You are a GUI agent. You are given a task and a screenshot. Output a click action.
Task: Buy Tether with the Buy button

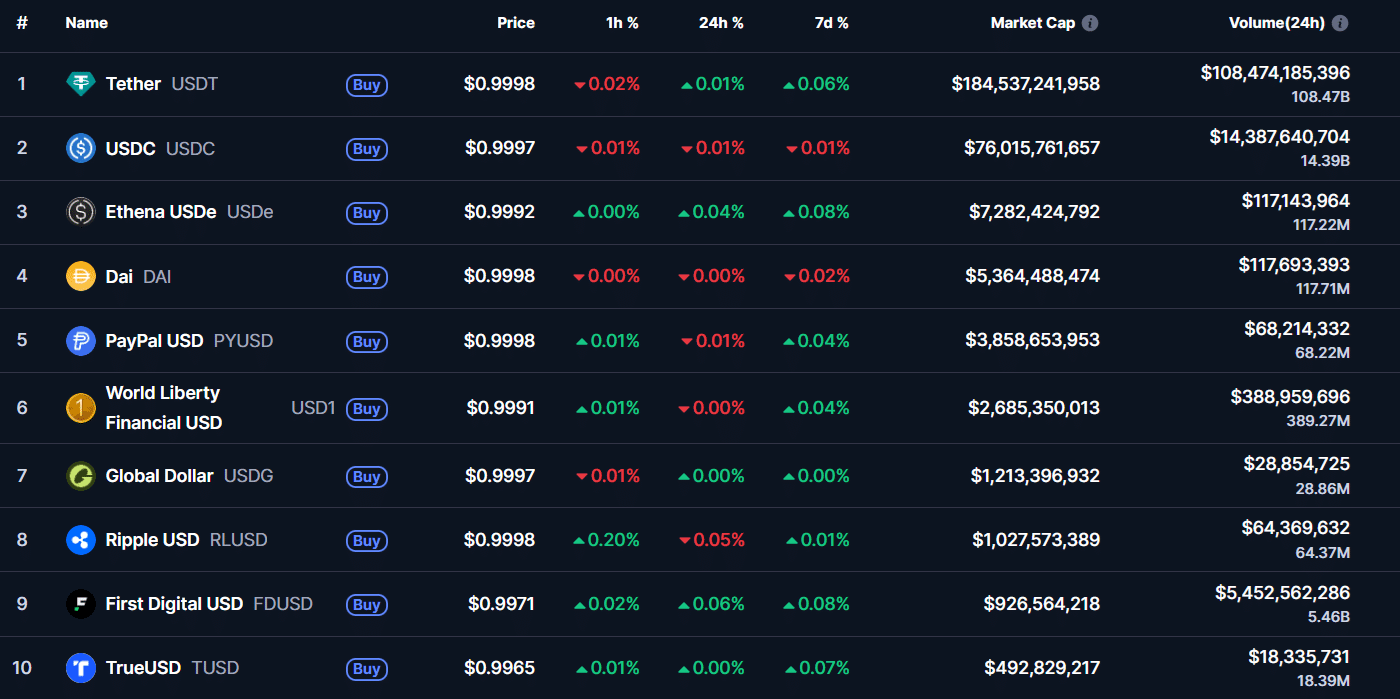[x=367, y=85]
